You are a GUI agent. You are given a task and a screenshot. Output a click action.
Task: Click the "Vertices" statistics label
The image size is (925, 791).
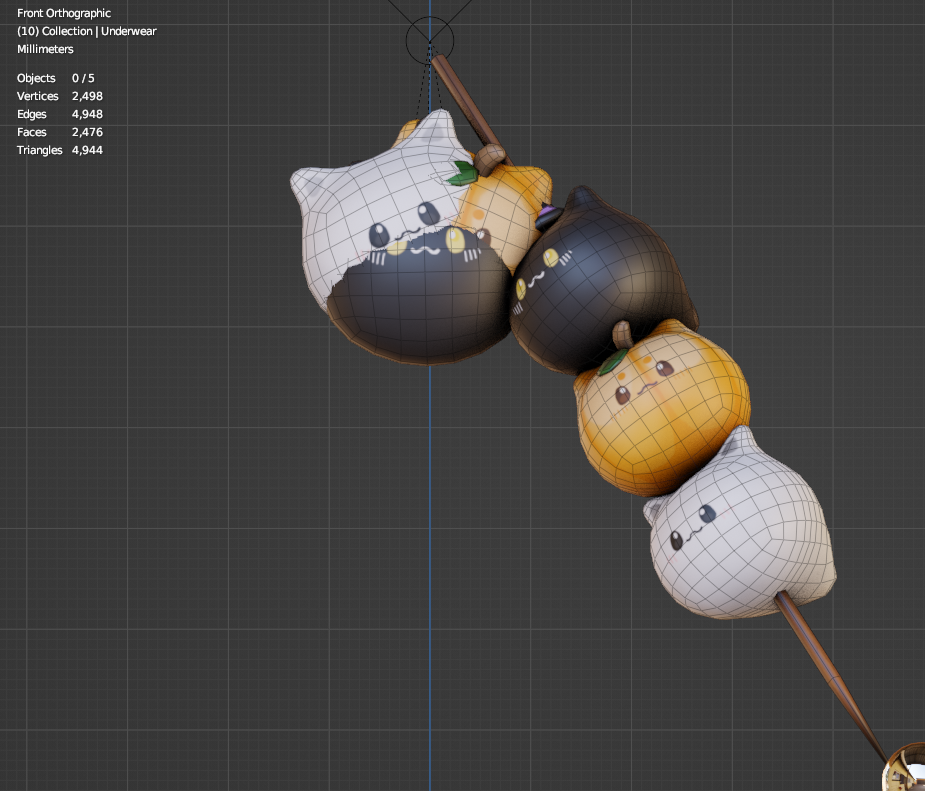click(x=38, y=96)
